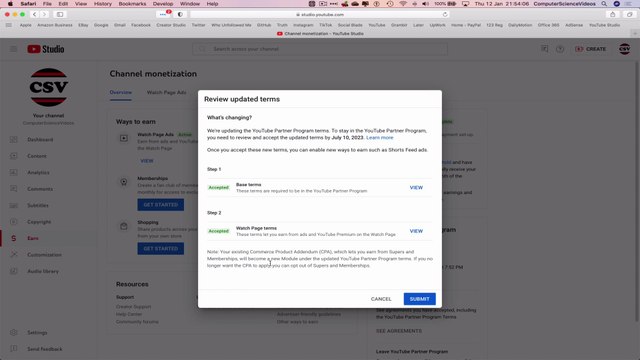The width and height of the screenshot is (640, 360).
Task: Open the Apple menu
Action: 10,4
